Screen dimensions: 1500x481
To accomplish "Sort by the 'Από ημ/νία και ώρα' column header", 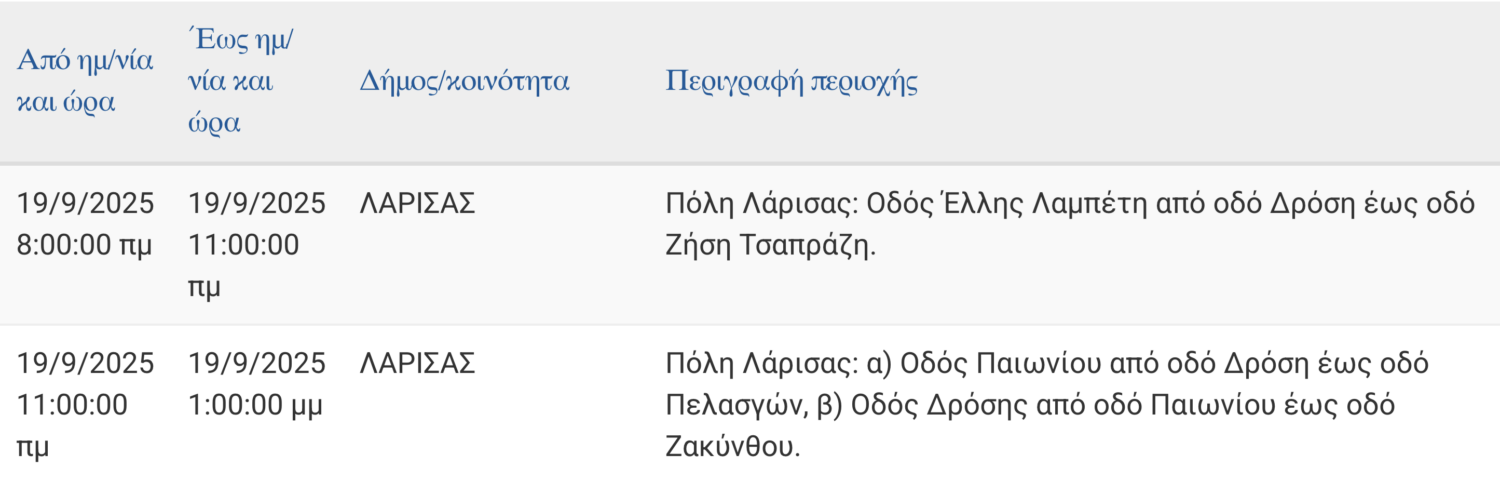I will pyautogui.click(x=85, y=82).
